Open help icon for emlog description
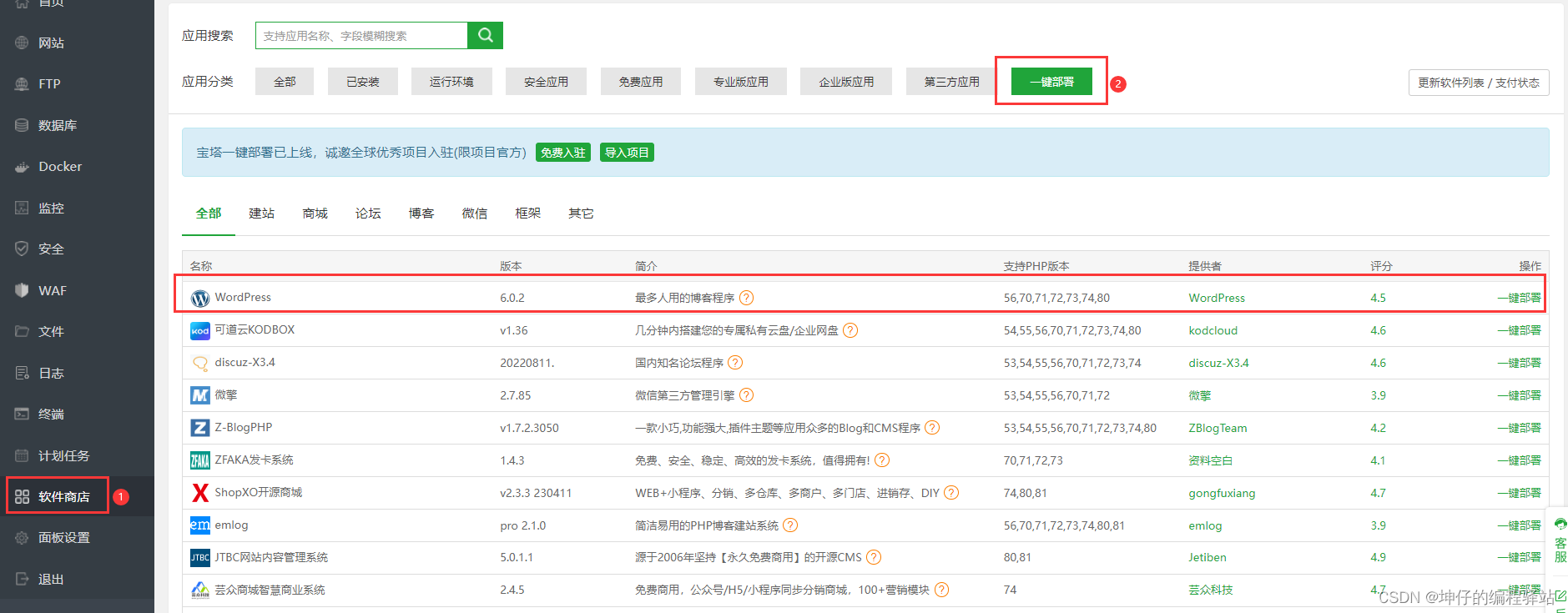This screenshot has height=613, width=1568. 790,525
